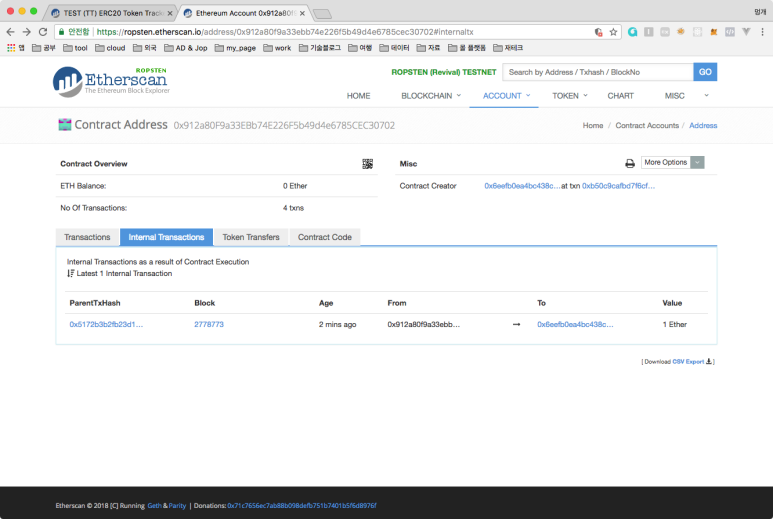
Task: Open the To address 0x6eefb0ea4bc438c... in table
Action: 575,324
